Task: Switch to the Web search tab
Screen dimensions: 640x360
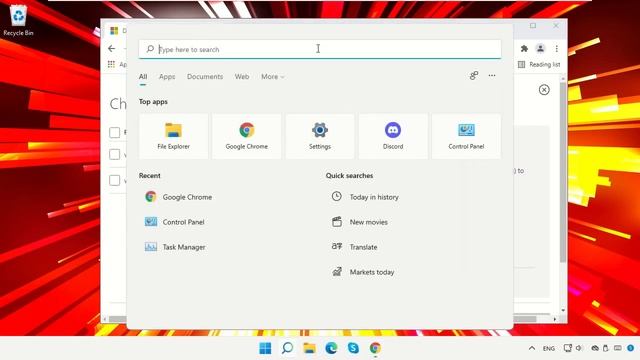Action: [x=242, y=77]
